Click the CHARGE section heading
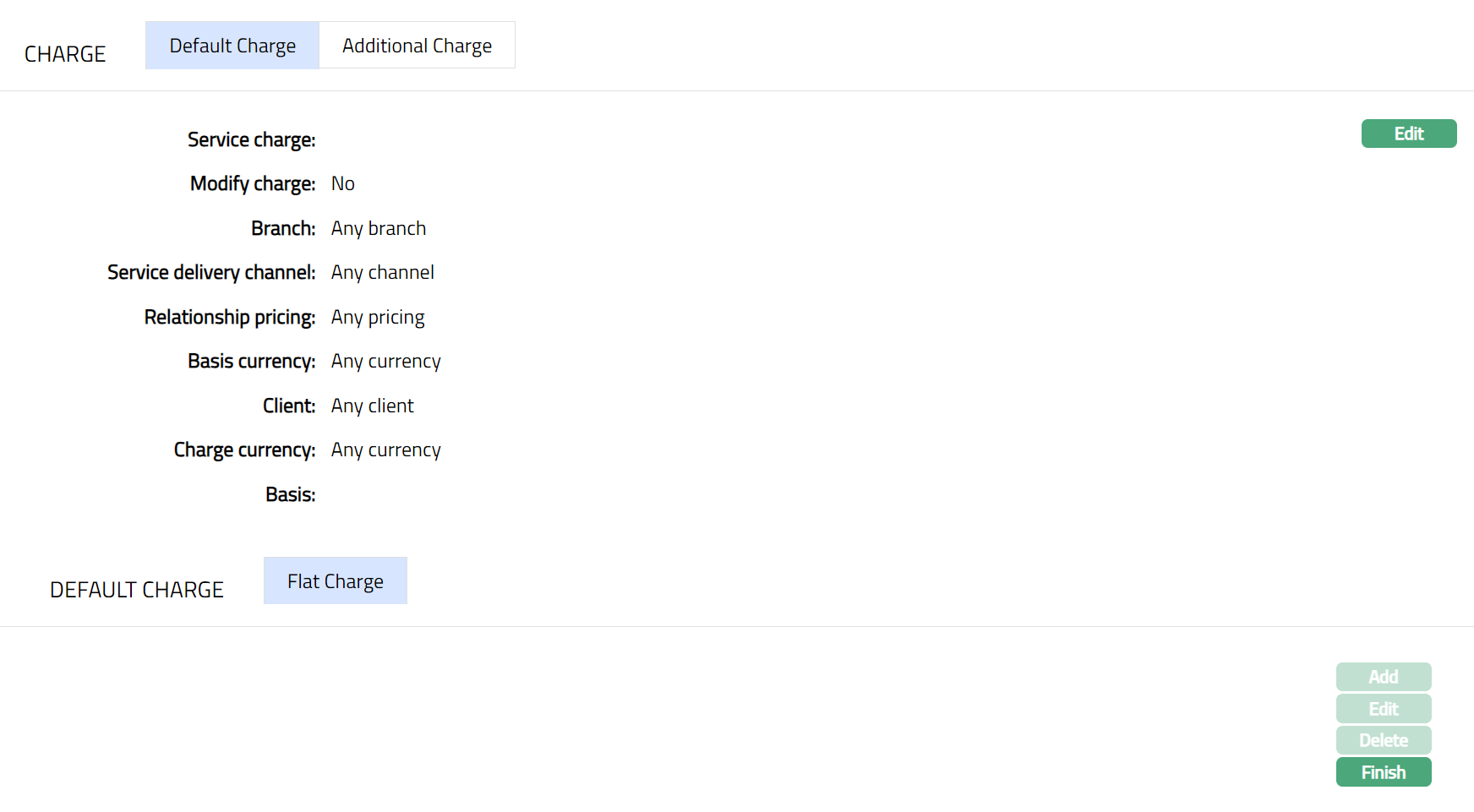Viewport: 1474px width, 812px height. (x=65, y=54)
